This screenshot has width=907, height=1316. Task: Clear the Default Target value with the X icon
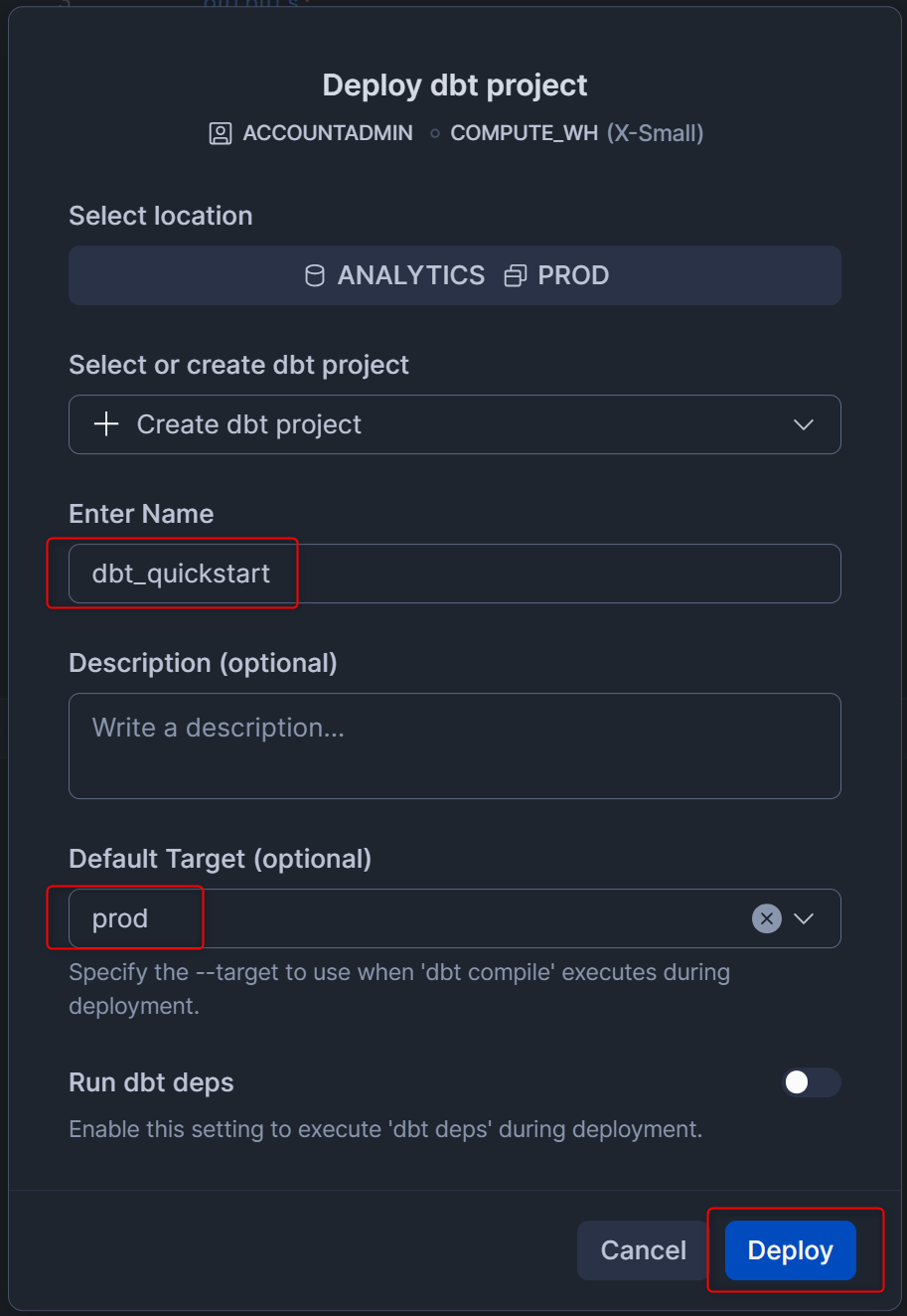[767, 918]
